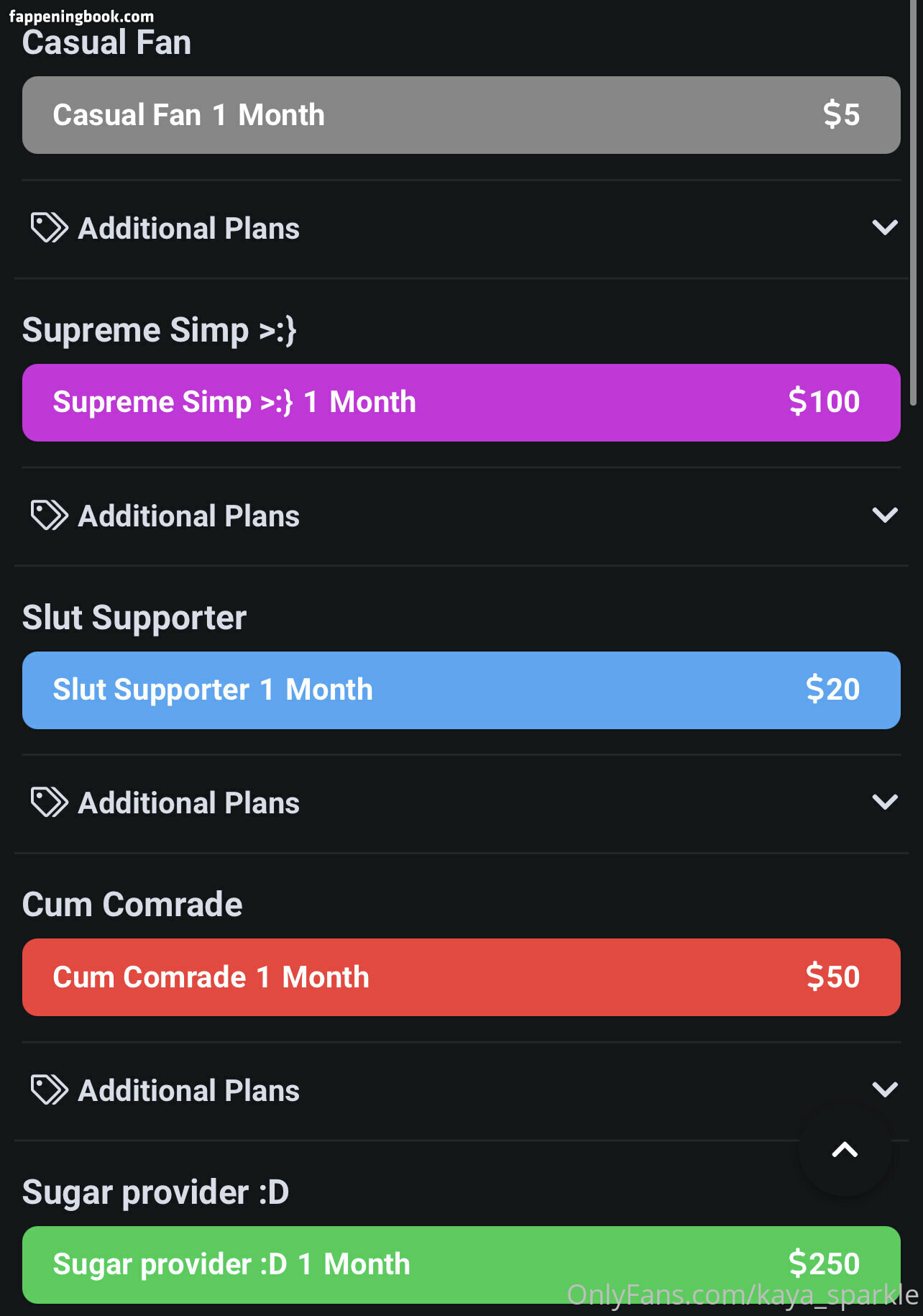This screenshot has width=923, height=1316.
Task: Expand Additional Plans chevron below Cum Comrade
Action: click(x=885, y=1090)
